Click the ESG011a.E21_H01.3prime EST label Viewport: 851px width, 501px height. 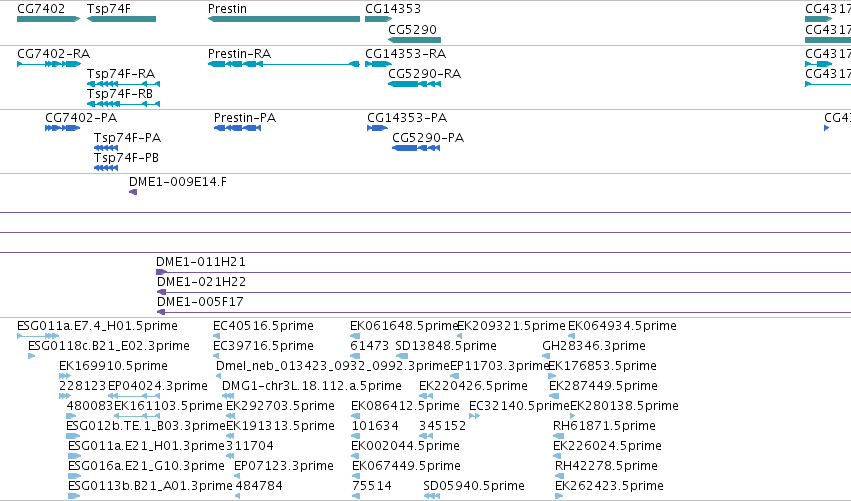pos(147,446)
